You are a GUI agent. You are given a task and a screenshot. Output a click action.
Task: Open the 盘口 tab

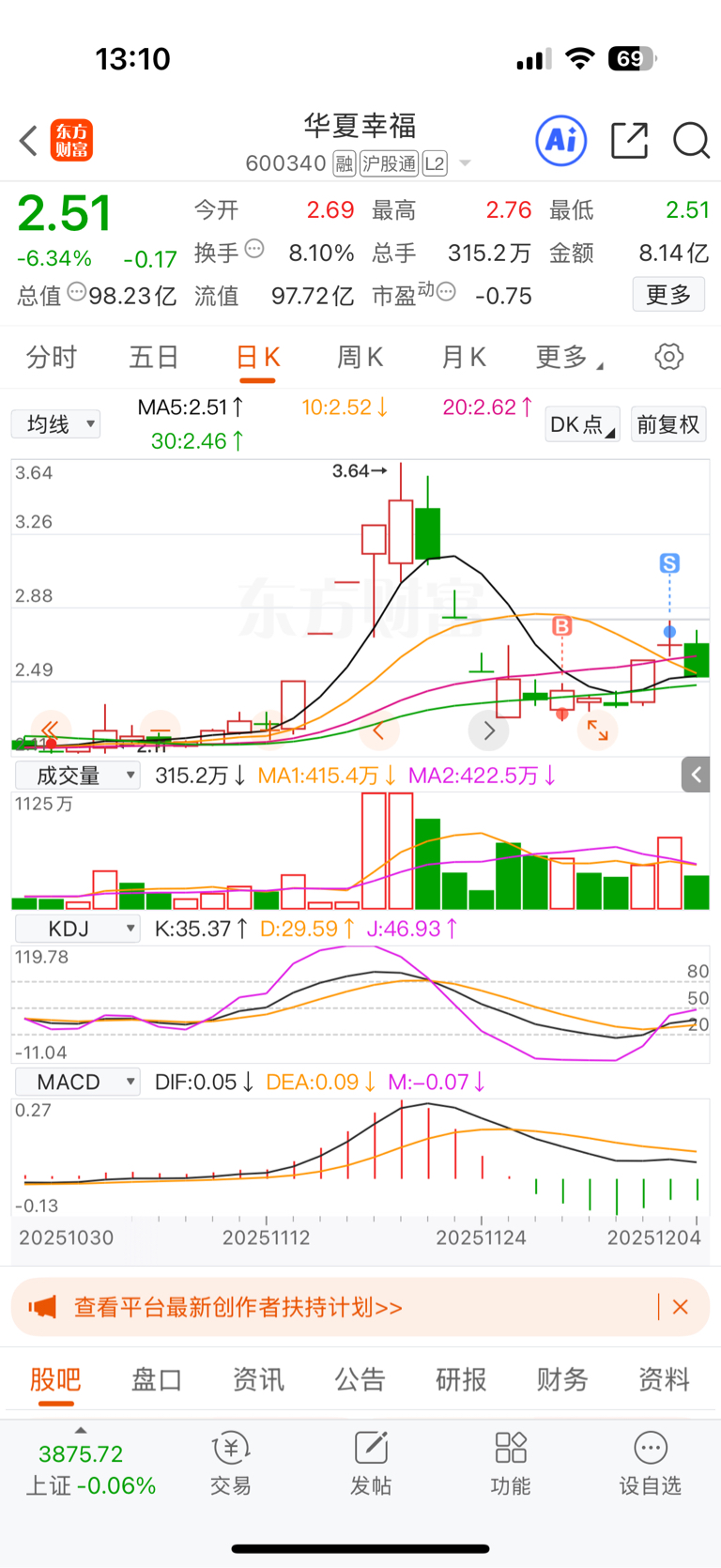(157, 1379)
